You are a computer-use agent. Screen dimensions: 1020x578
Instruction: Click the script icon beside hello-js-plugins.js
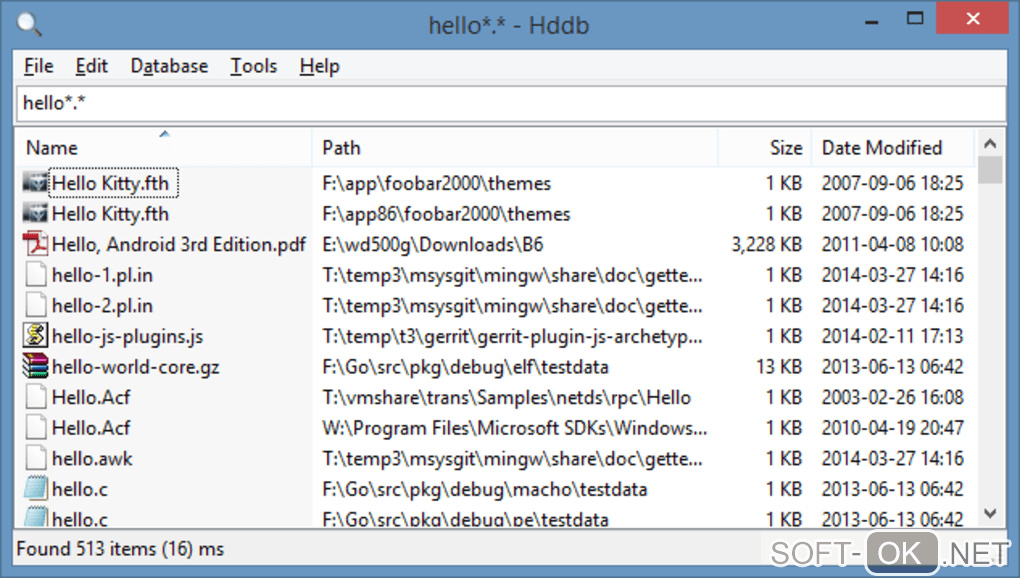click(x=36, y=336)
